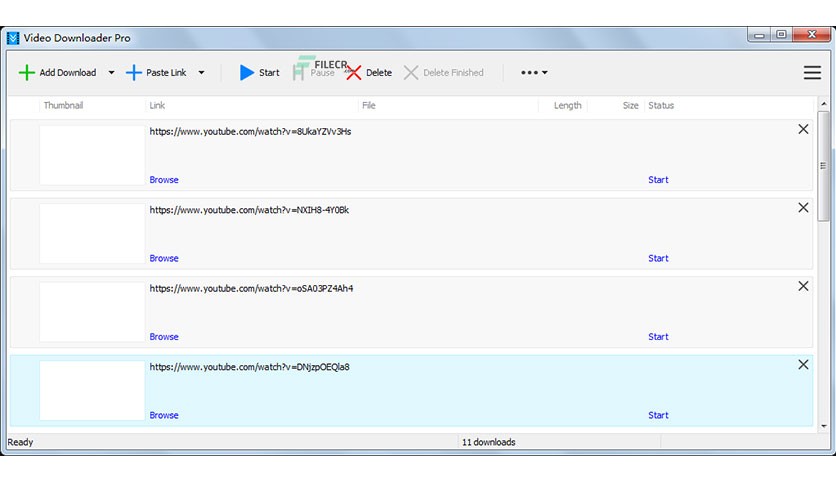
Task: Click the URL text ending in 8UkaYZVv3Hs
Action: tap(250, 132)
